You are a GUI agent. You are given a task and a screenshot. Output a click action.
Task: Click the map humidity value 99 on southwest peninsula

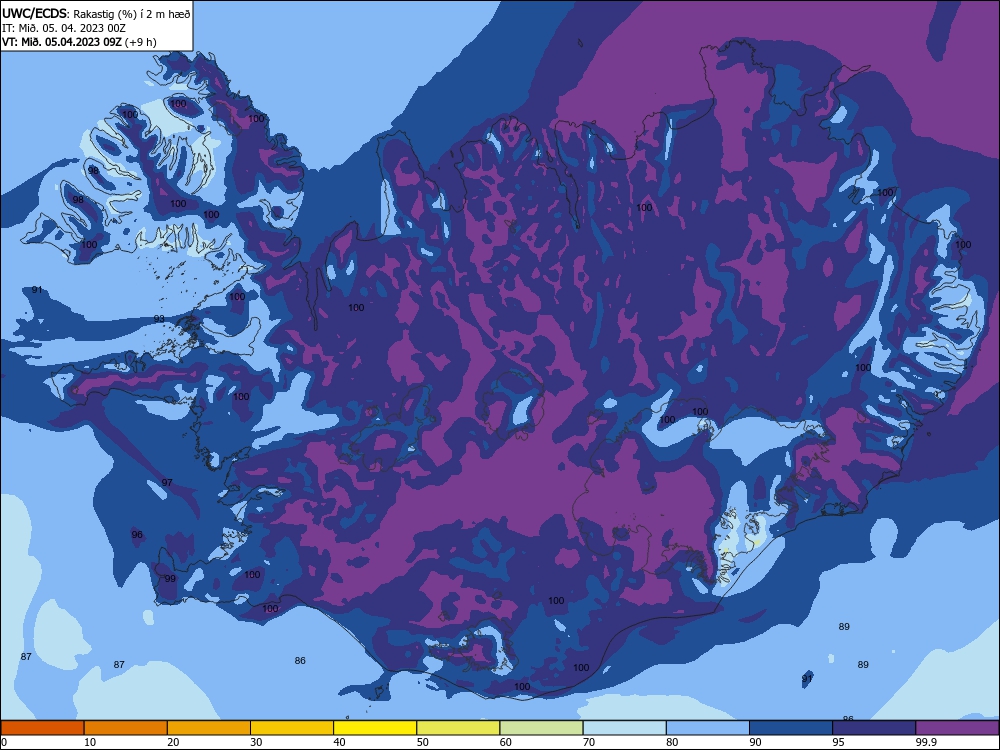[170, 579]
